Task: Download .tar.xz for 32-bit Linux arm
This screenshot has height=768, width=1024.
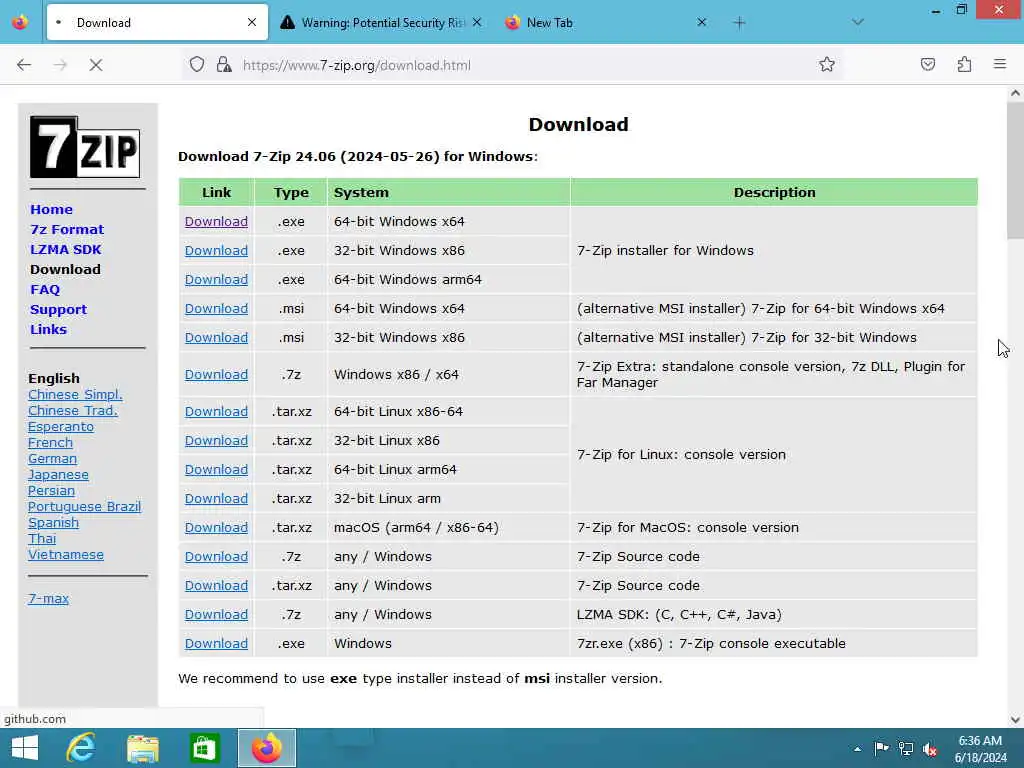Action: [216, 498]
